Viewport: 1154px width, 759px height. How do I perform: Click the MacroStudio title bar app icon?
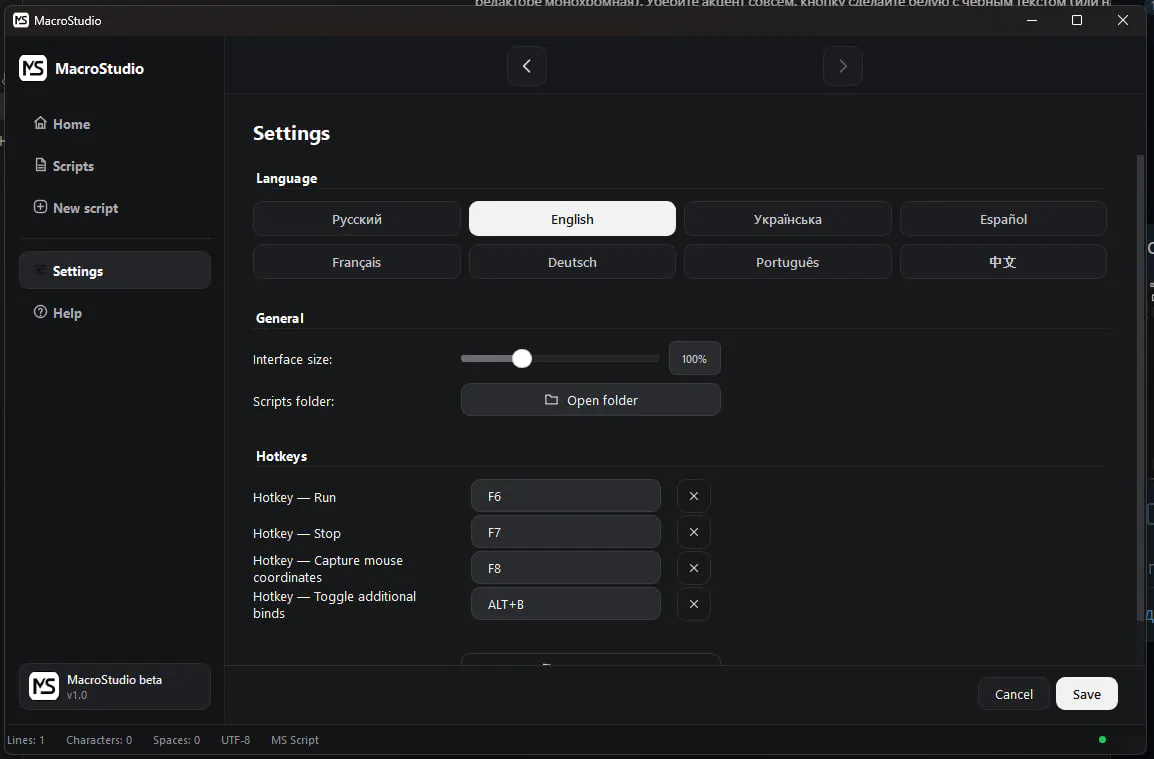[21, 21]
